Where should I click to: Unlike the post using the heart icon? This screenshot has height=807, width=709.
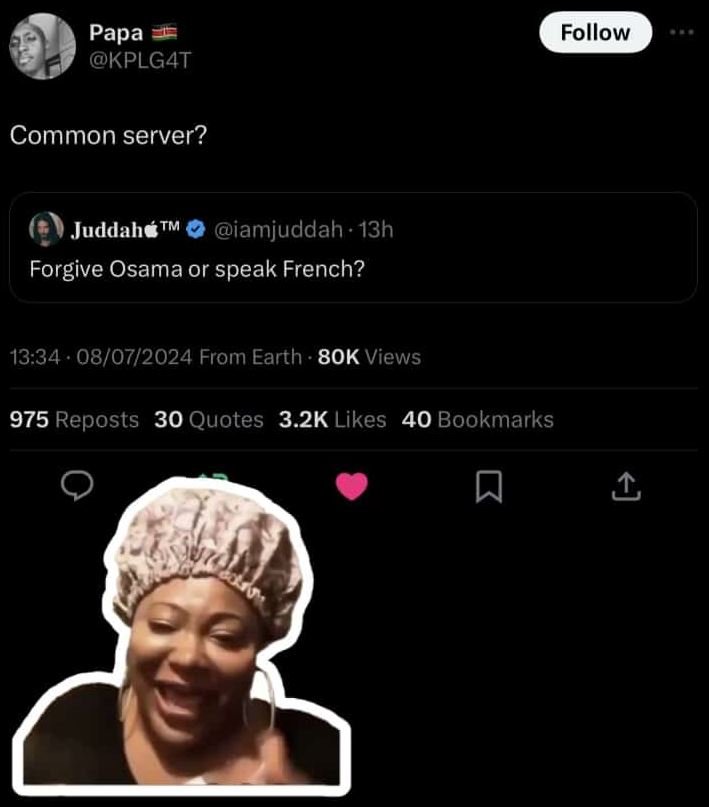(x=353, y=485)
